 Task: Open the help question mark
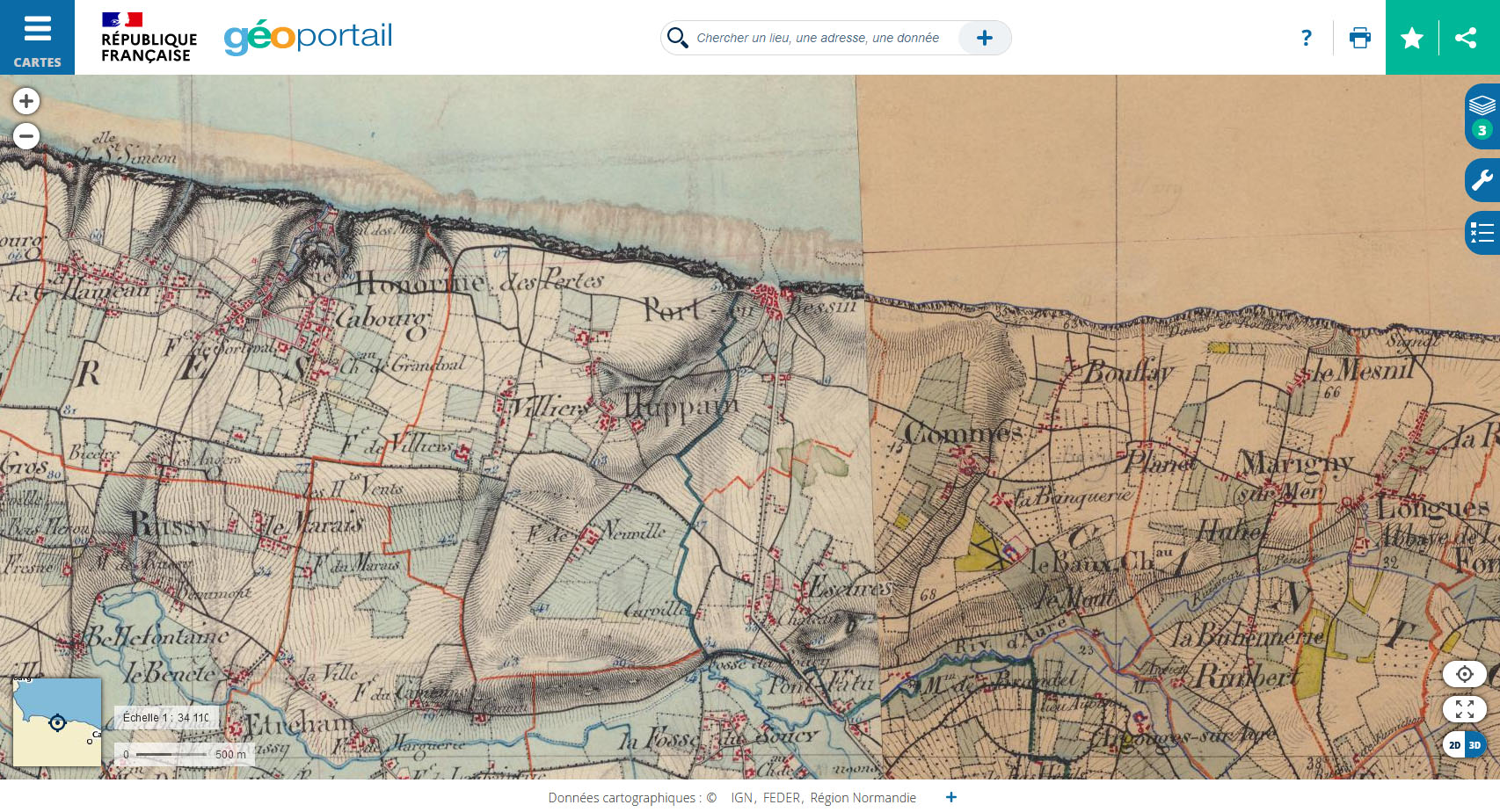tap(1307, 38)
